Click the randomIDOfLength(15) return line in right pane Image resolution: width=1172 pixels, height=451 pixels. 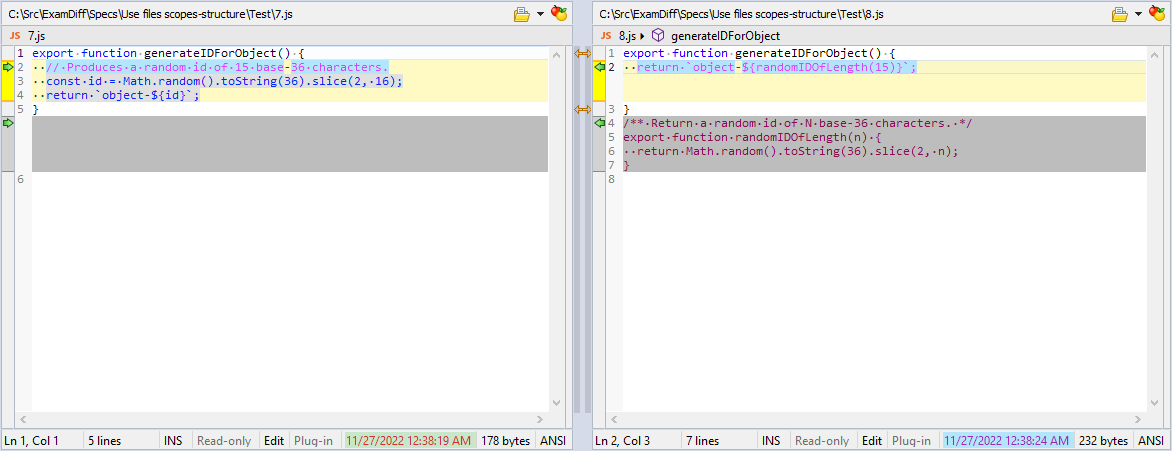tap(776, 67)
